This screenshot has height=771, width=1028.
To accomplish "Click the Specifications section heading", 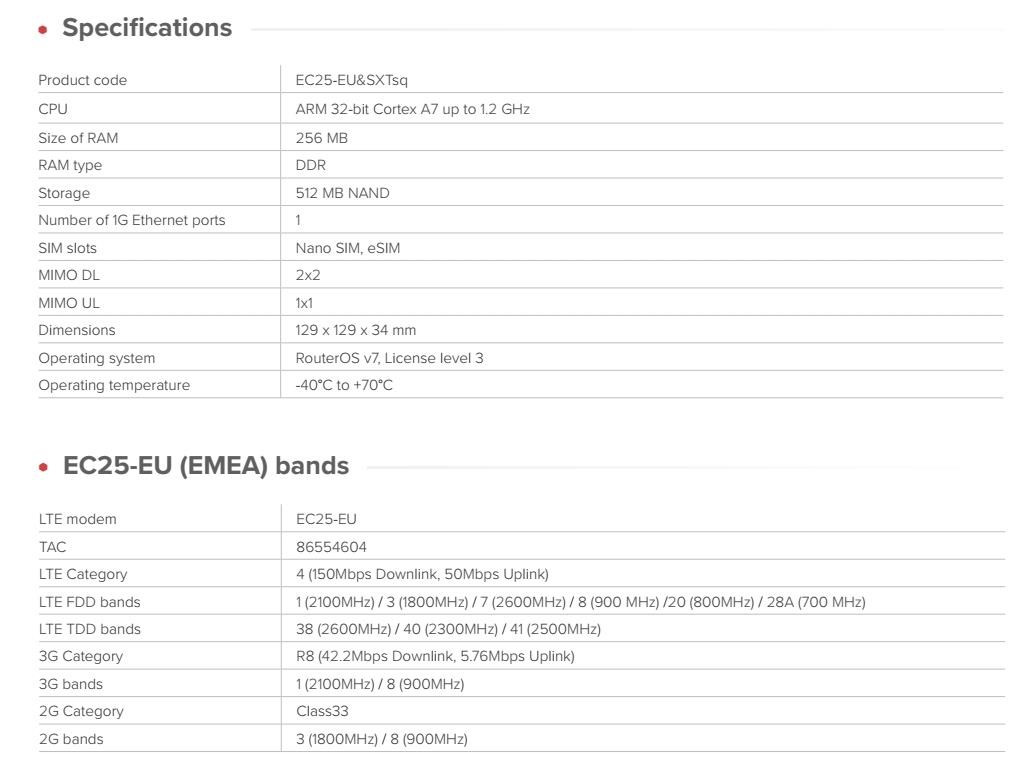I will pos(146,28).
